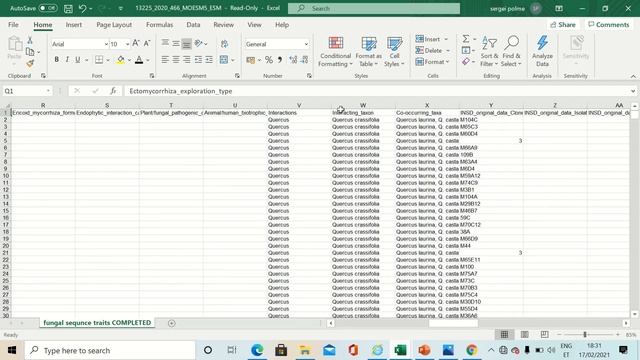640x360 pixels.
Task: Click the Copy icon in Clipboard group
Action: pyautogui.click(x=30, y=52)
